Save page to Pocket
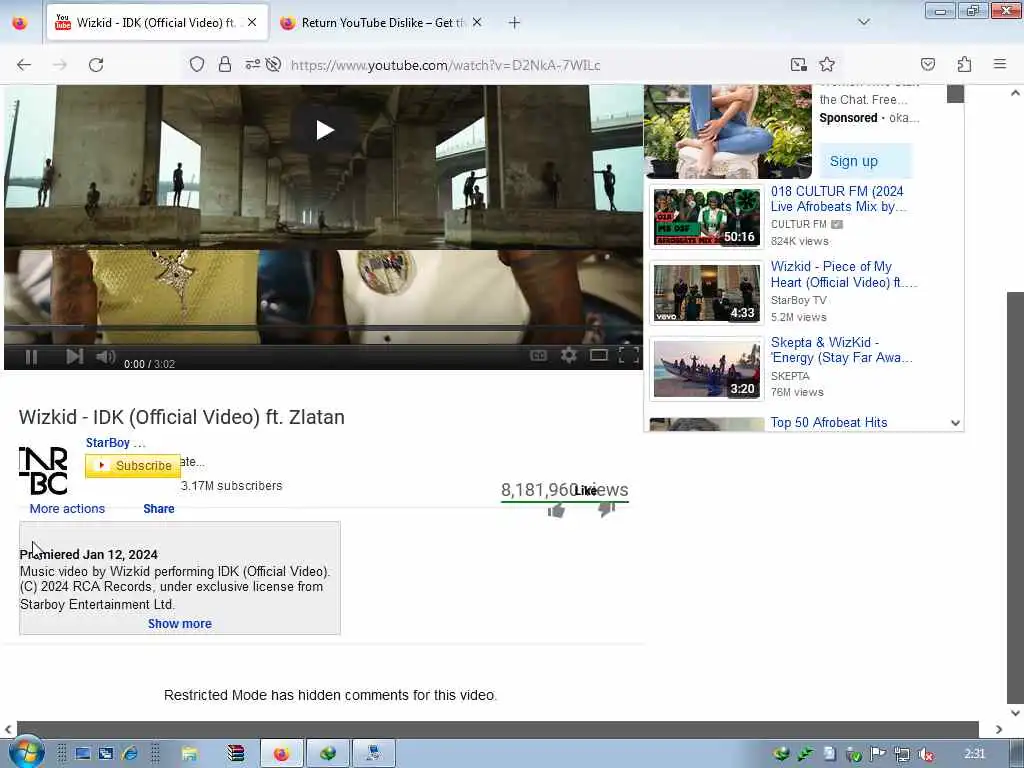This screenshot has height=768, width=1024. pos(928,64)
